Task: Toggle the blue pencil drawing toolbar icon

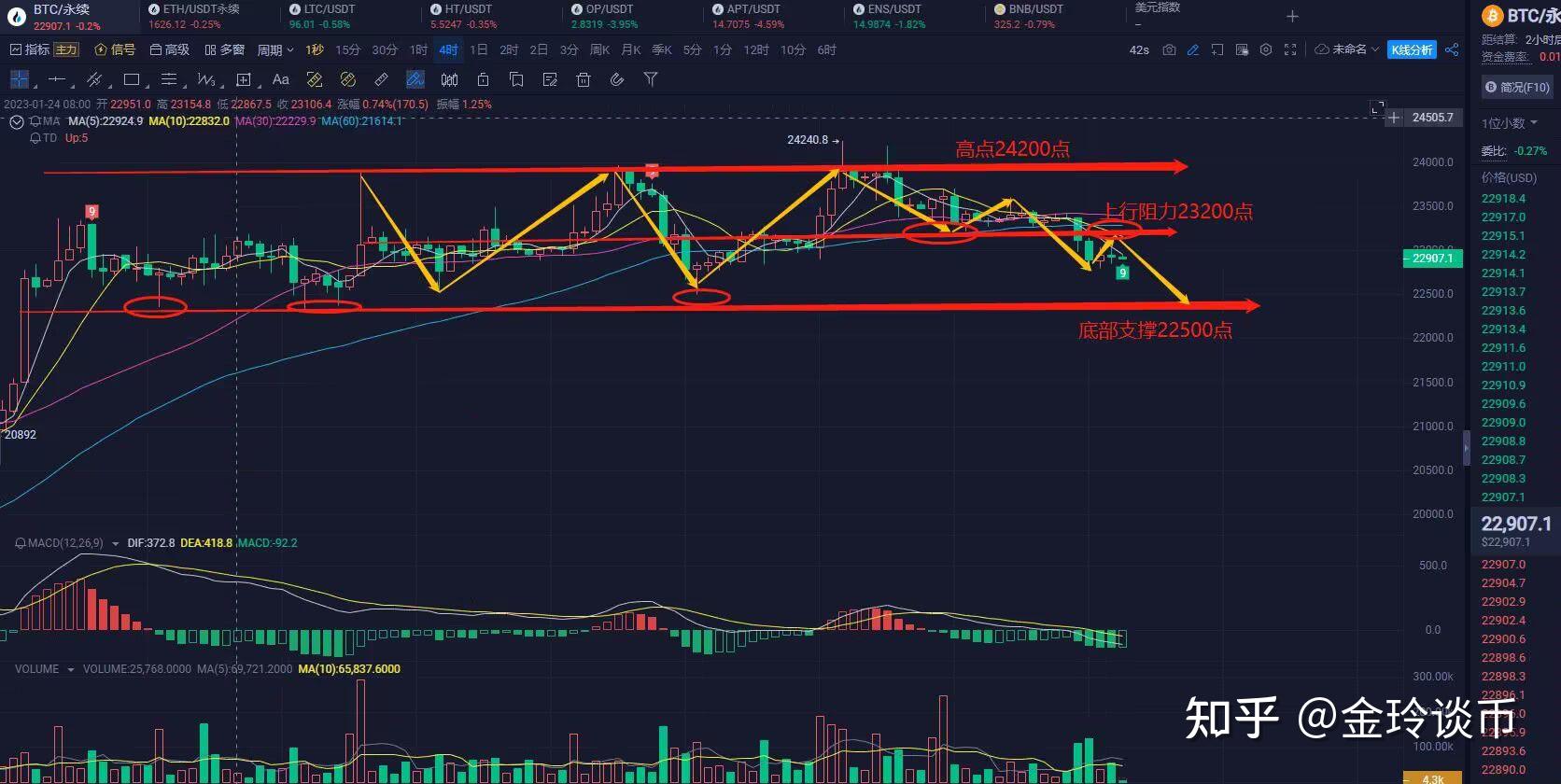Action: point(1193,49)
